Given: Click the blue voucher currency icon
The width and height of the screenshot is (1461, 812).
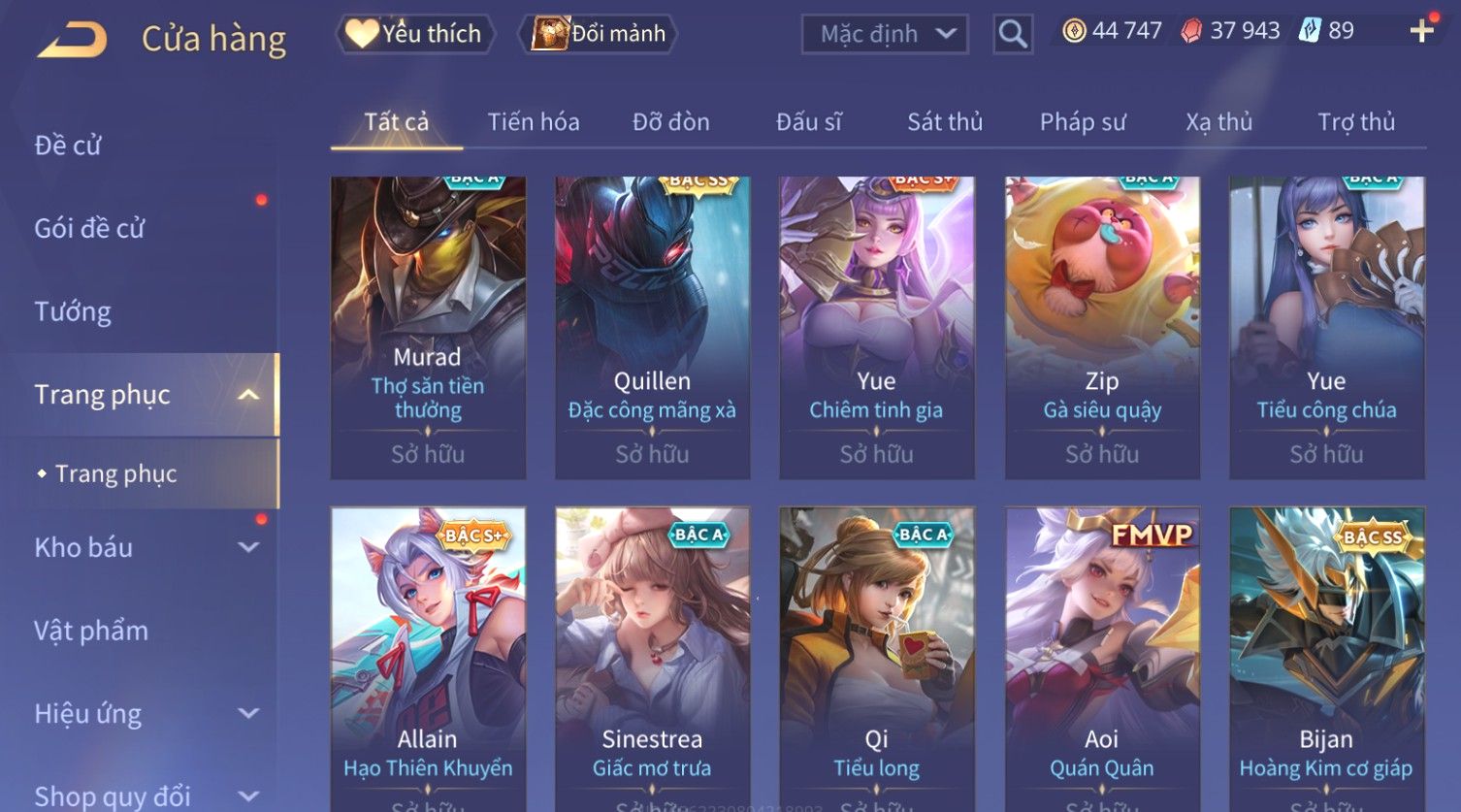Looking at the screenshot, I should point(1310,31).
